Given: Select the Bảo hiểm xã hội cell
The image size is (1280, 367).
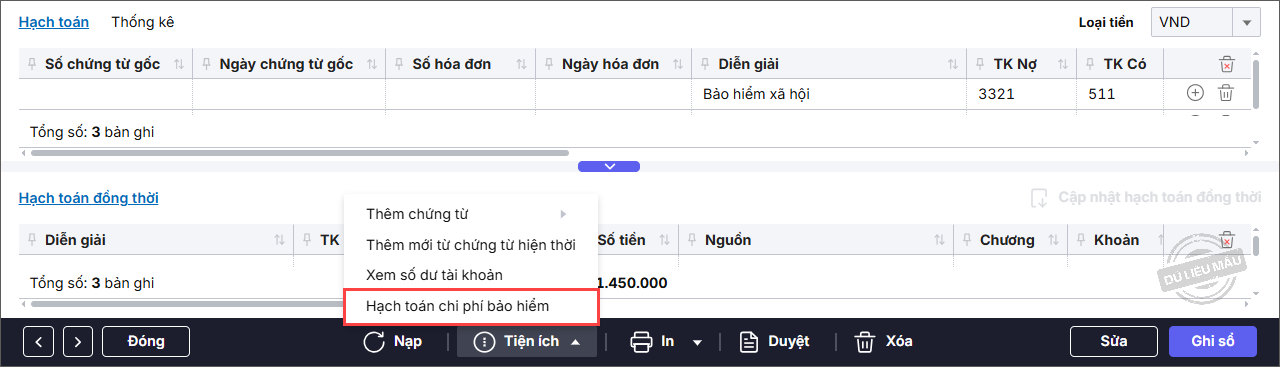Looking at the screenshot, I should coord(829,94).
